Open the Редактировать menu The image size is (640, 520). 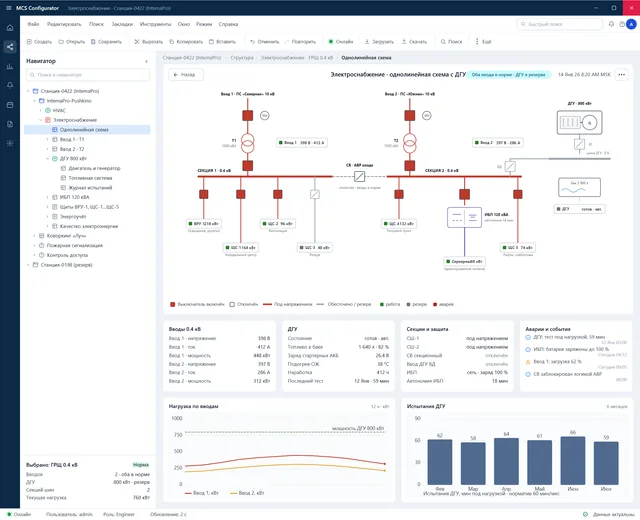64,24
